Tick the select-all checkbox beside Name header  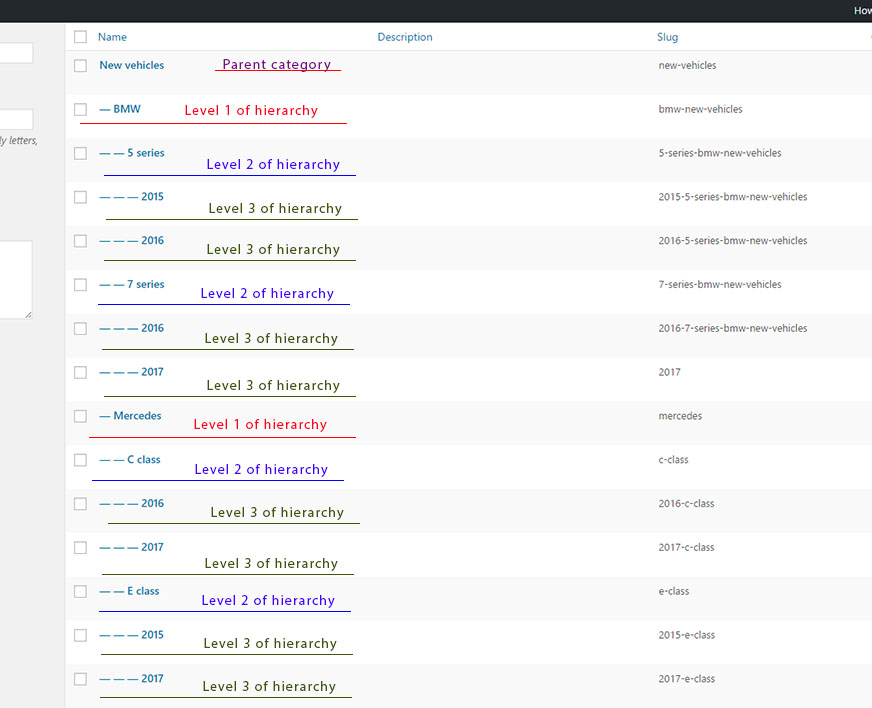point(81,37)
